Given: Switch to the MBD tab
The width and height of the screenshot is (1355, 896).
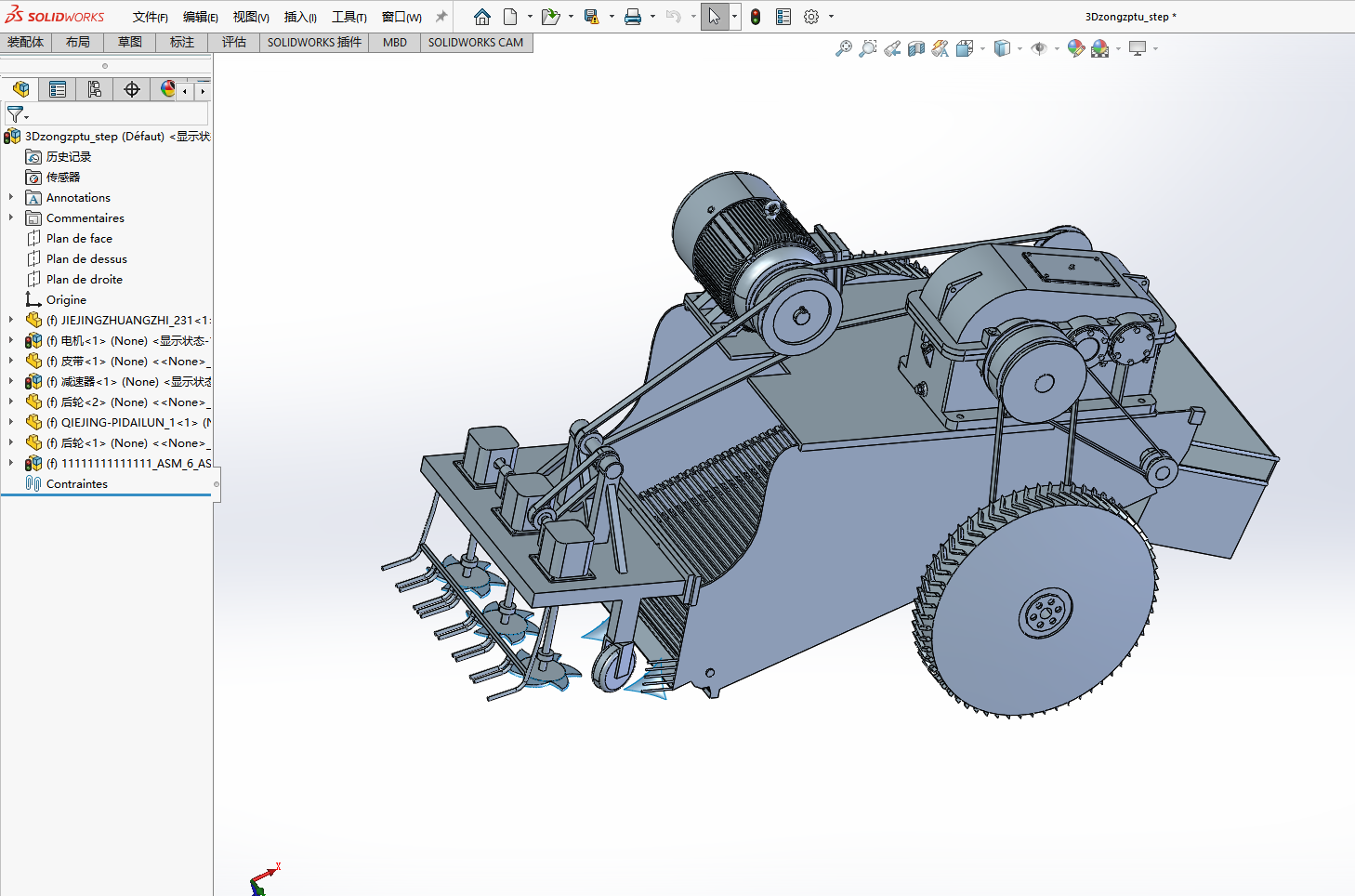Looking at the screenshot, I should (x=395, y=43).
